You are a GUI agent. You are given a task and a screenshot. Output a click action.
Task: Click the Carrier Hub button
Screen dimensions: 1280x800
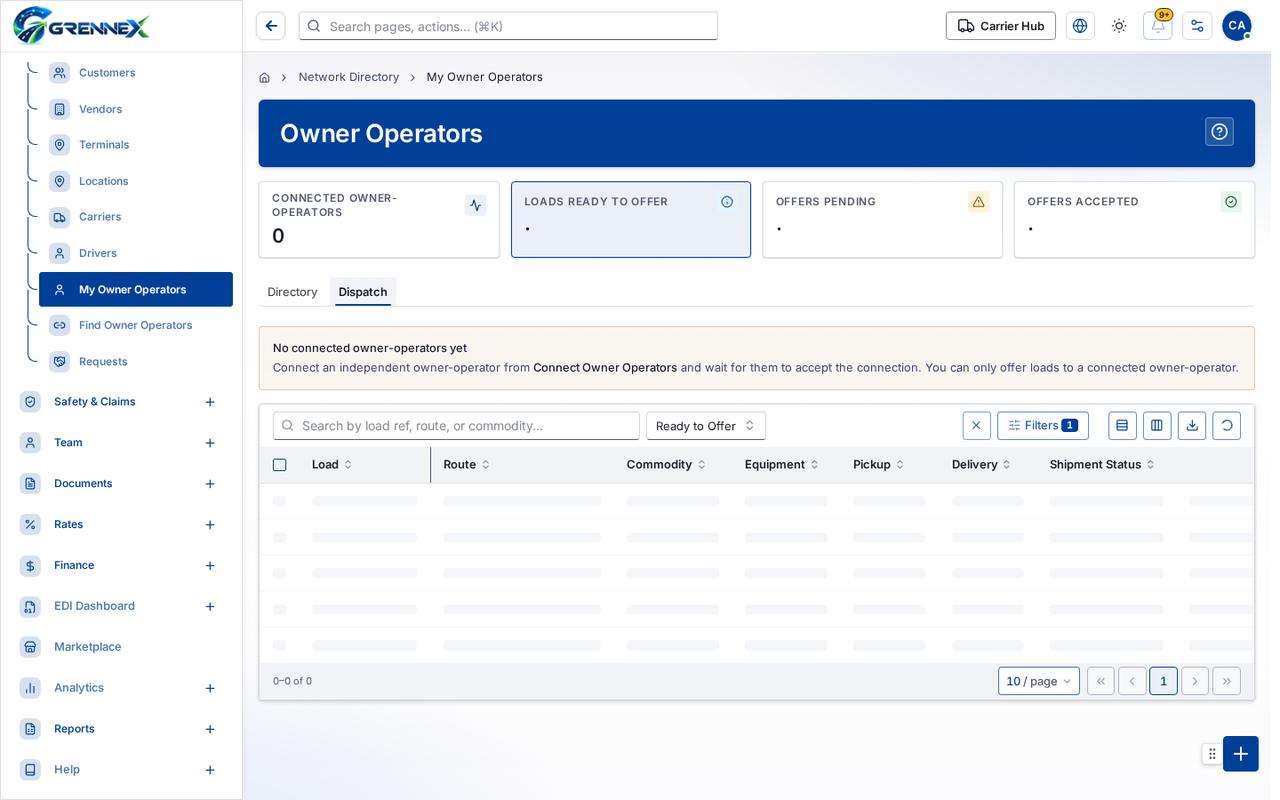click(x=1000, y=26)
